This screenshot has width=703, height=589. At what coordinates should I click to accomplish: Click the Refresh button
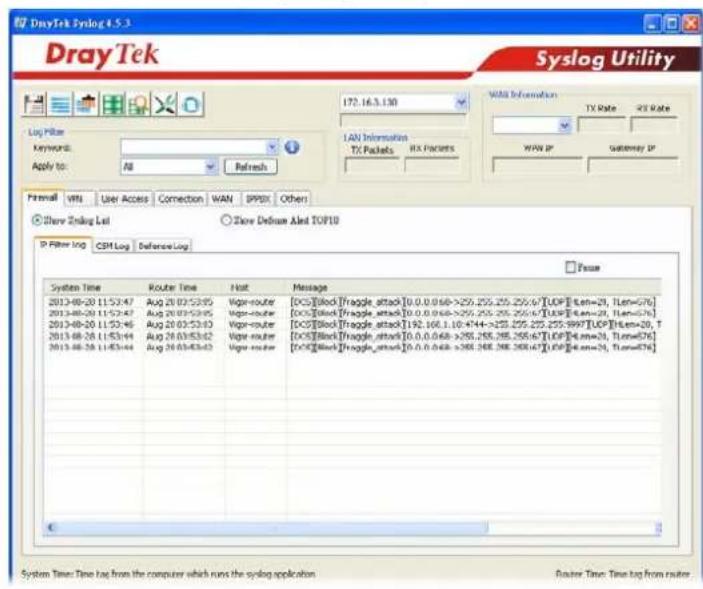point(251,167)
